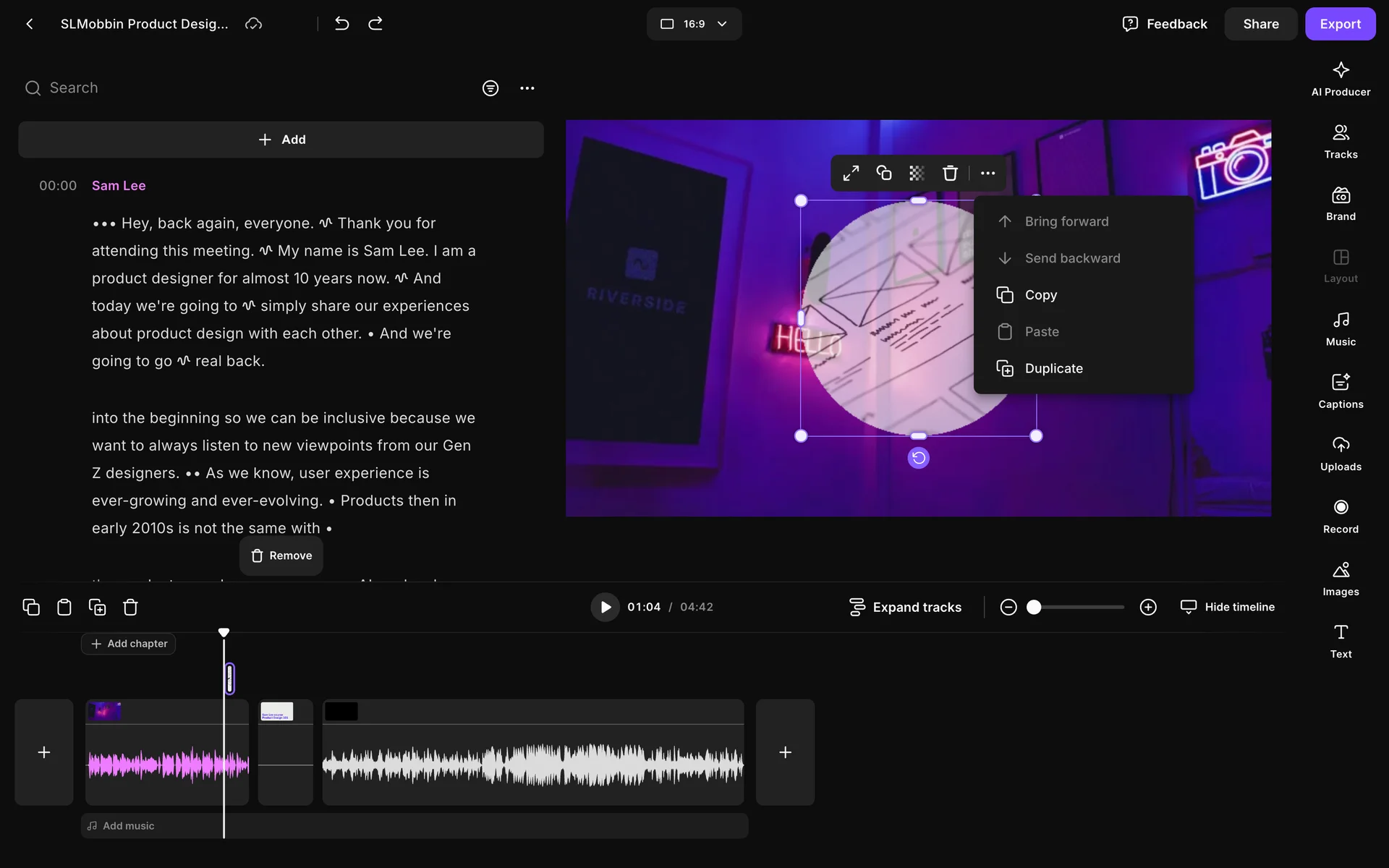Open the Captions panel
1389x868 pixels.
pyautogui.click(x=1340, y=391)
